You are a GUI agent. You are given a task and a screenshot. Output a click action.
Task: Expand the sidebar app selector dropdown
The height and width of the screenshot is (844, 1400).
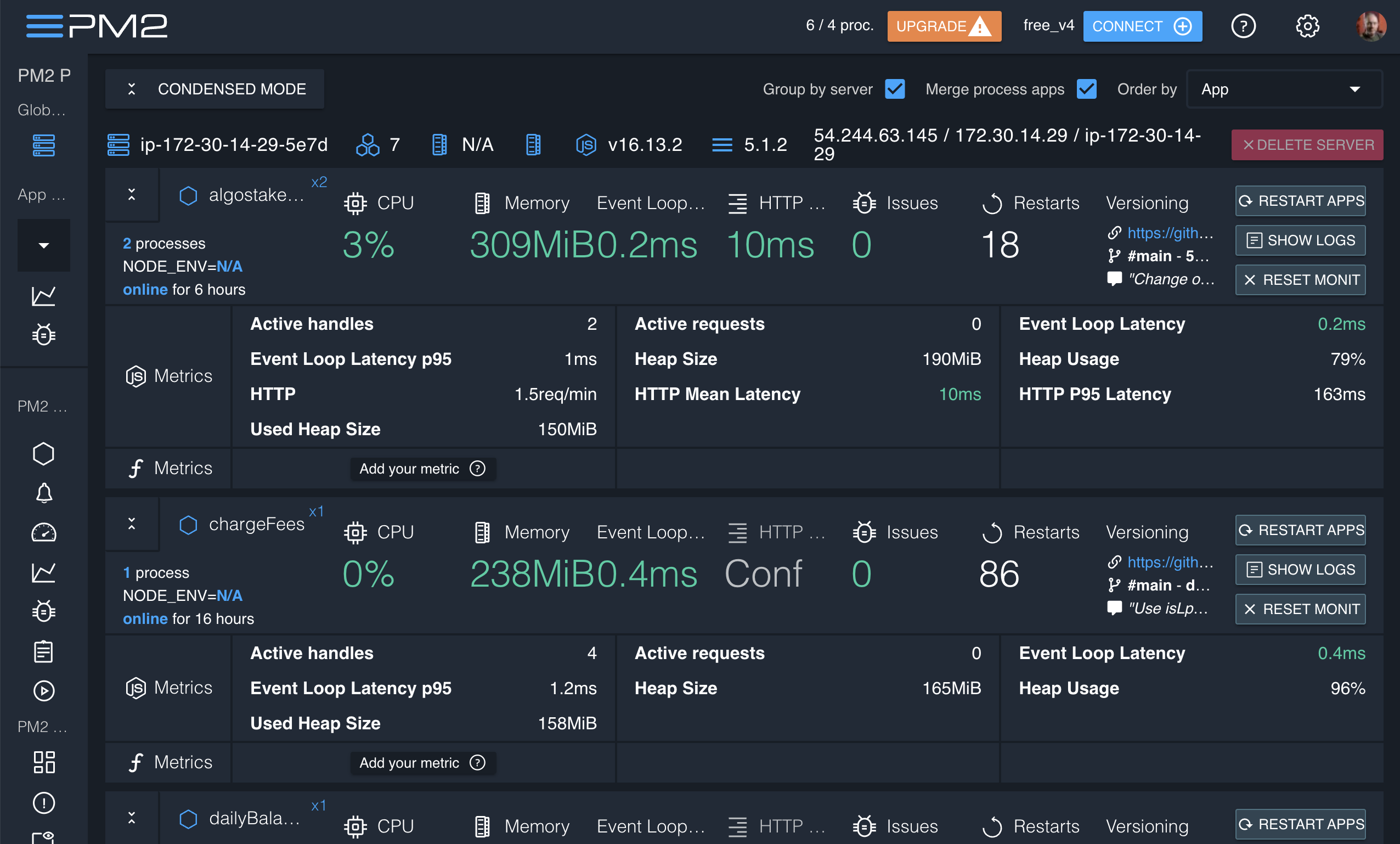point(44,245)
